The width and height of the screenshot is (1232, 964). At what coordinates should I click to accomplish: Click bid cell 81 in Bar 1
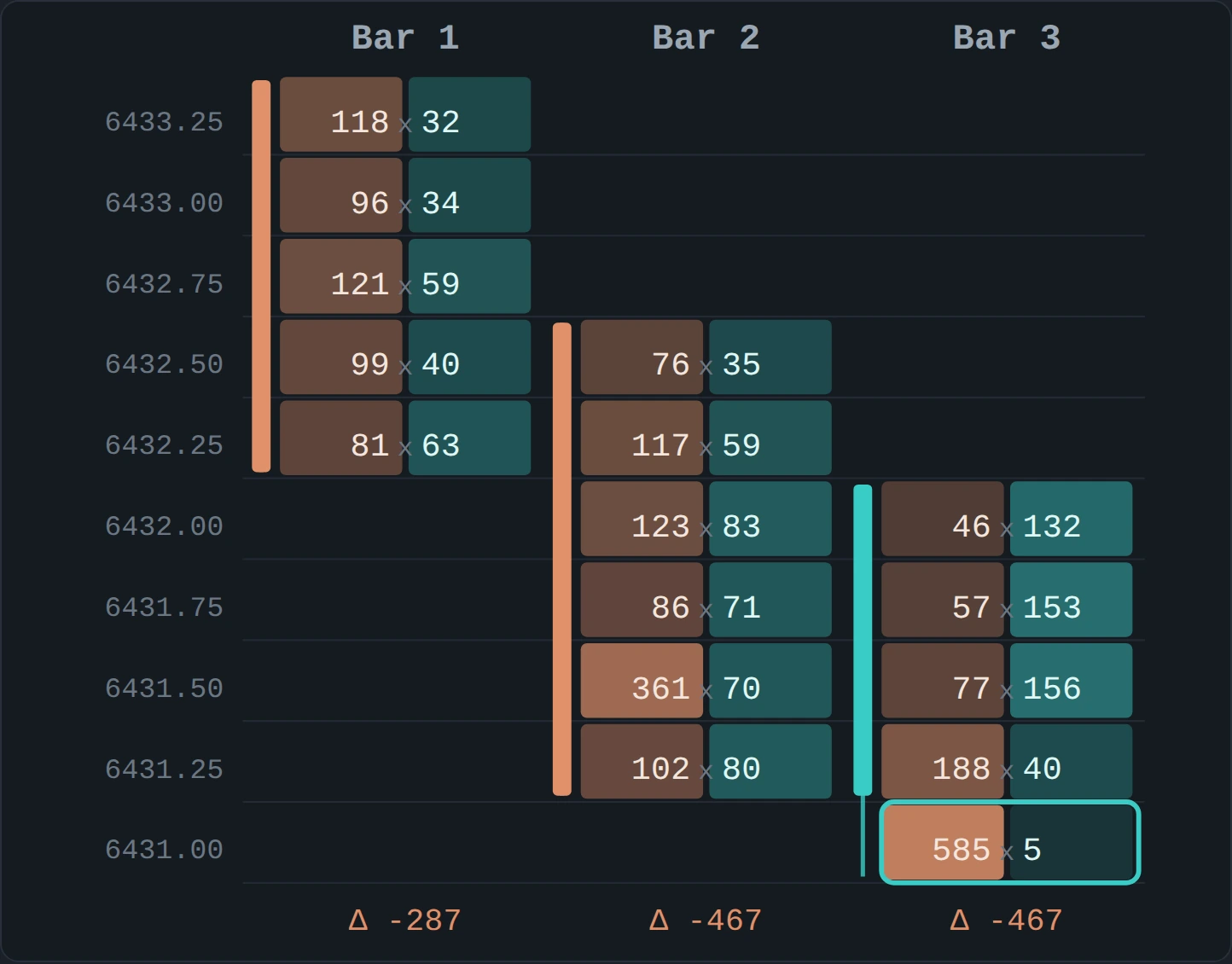click(341, 438)
